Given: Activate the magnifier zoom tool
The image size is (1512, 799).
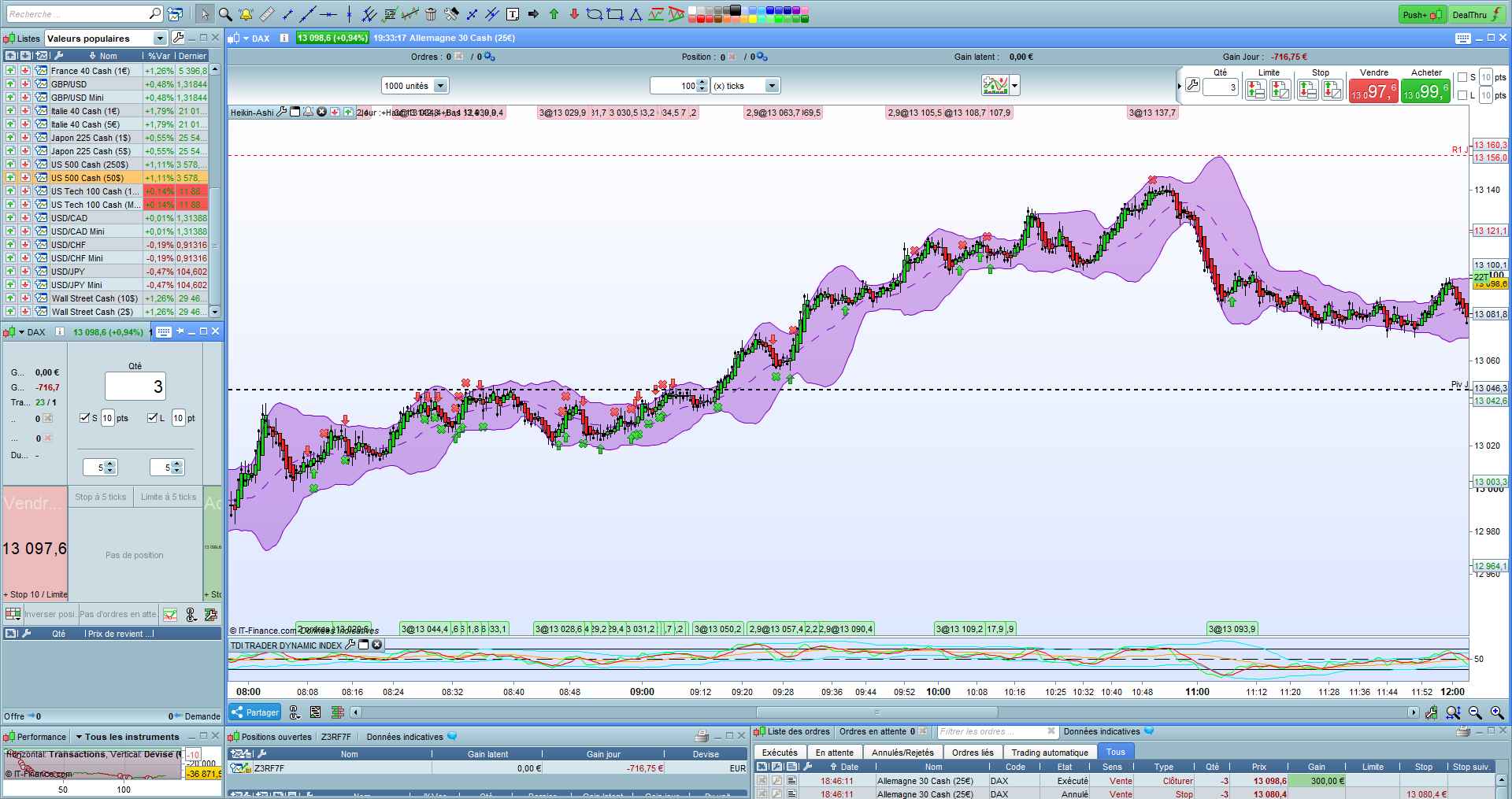Looking at the screenshot, I should click(x=225, y=14).
